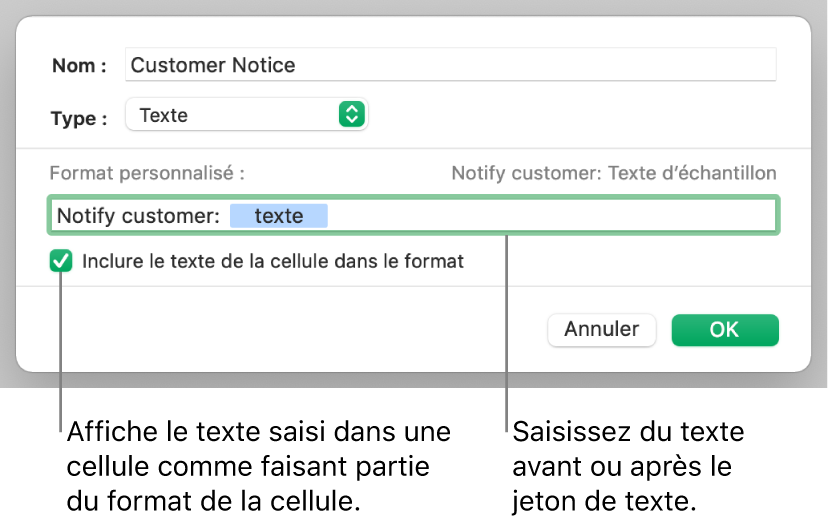This screenshot has width=828, height=529.
Task: Click the green arrows on the Type popup
Action: click(350, 115)
